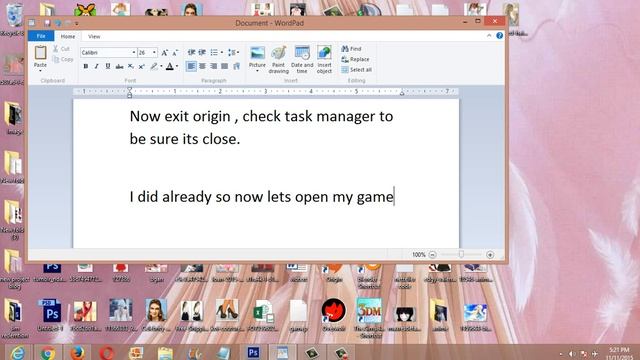Insert Date and time
The image size is (640, 360).
[x=302, y=59]
